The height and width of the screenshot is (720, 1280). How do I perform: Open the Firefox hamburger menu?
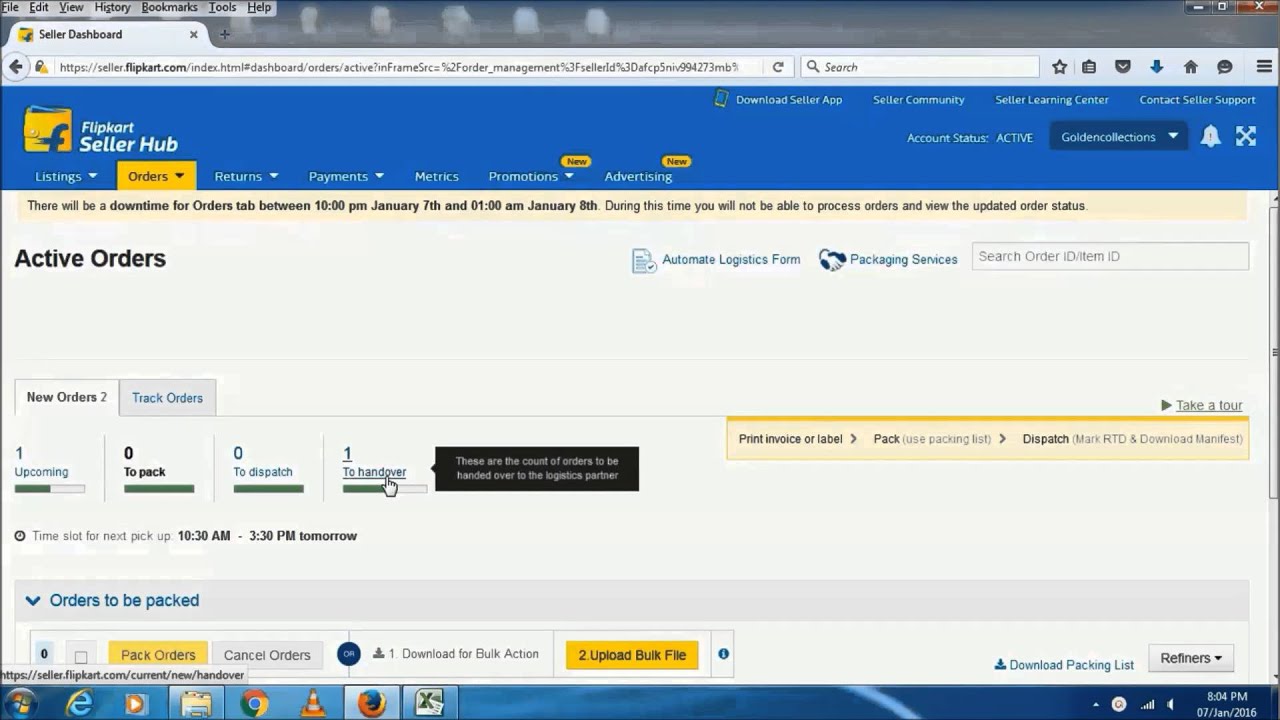tap(1264, 67)
